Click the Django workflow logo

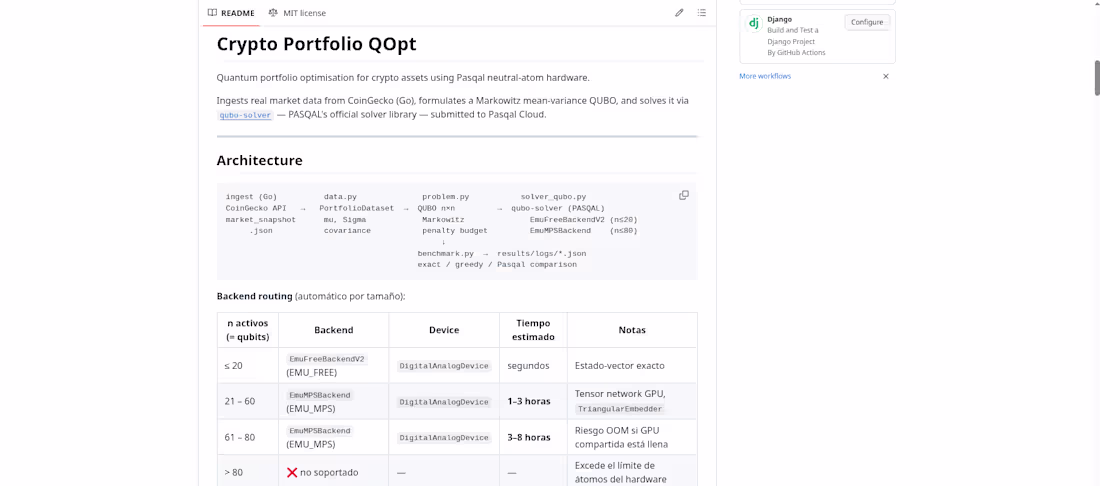coord(754,23)
